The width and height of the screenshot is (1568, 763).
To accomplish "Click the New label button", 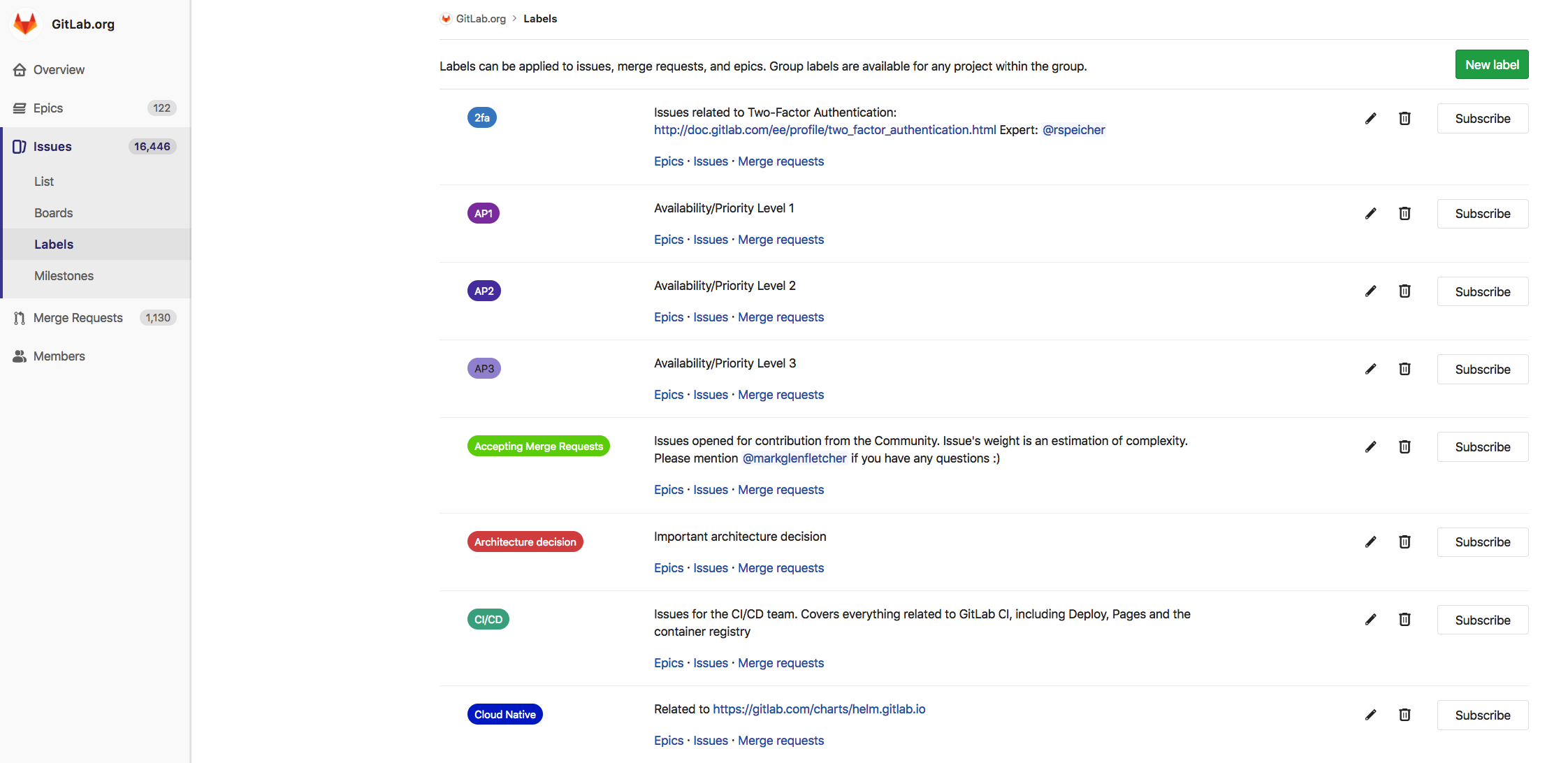I will 1491,64.
